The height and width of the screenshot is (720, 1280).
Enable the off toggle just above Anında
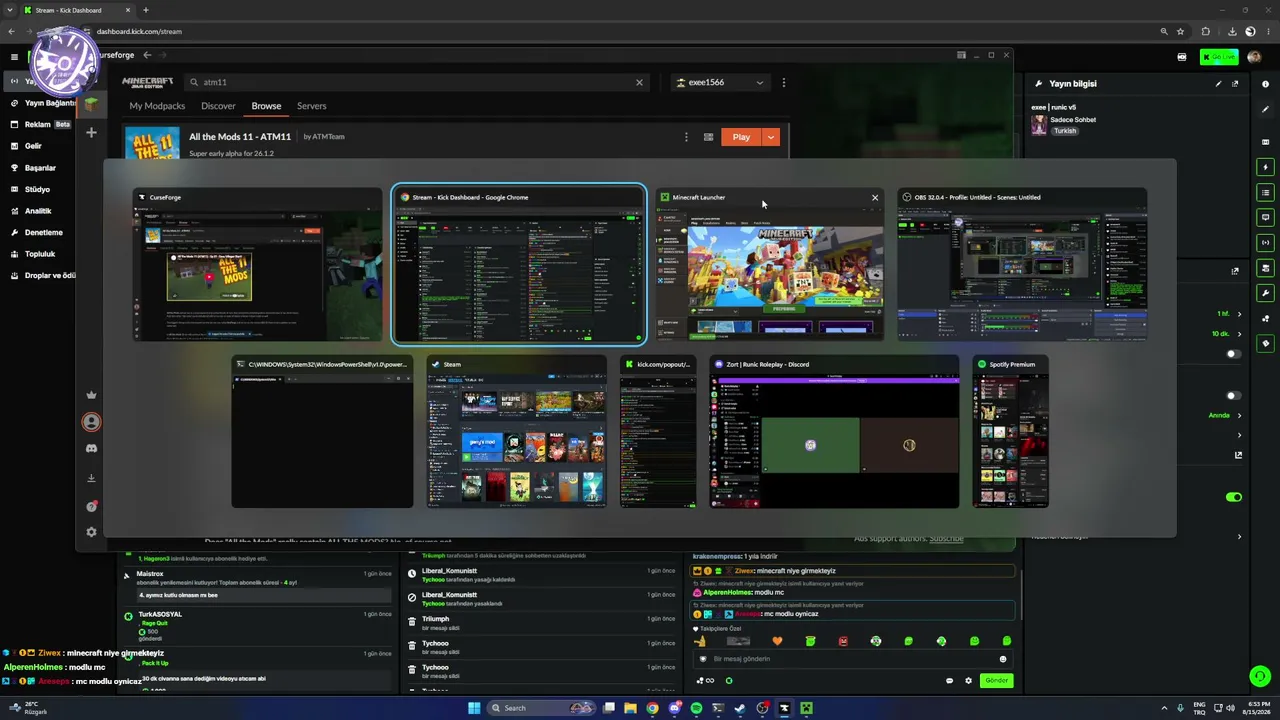point(1234,396)
